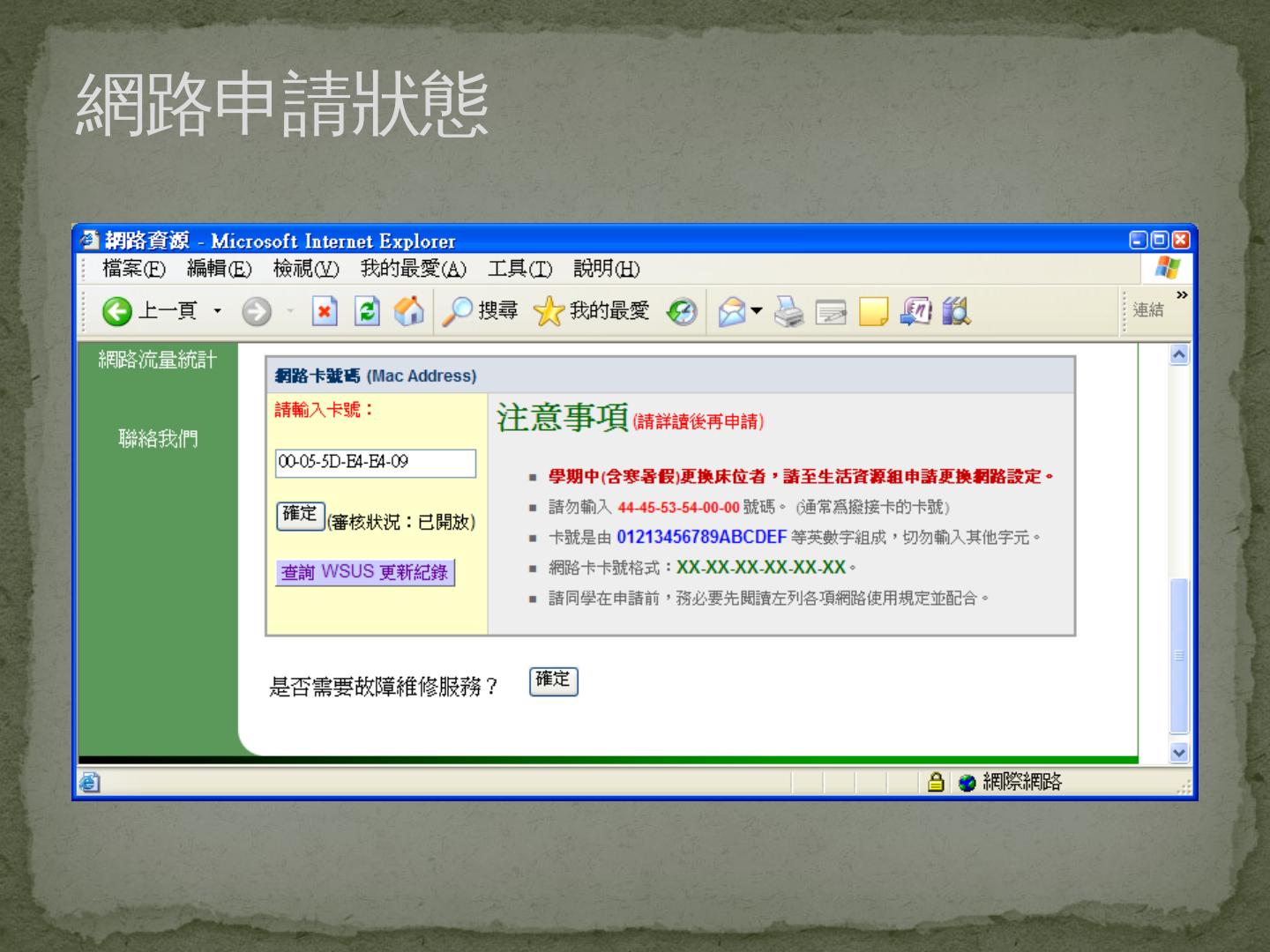Screen dimensions: 1270x952
Task: Click the red (請詳讀後再申請) text
Action: point(698,422)
